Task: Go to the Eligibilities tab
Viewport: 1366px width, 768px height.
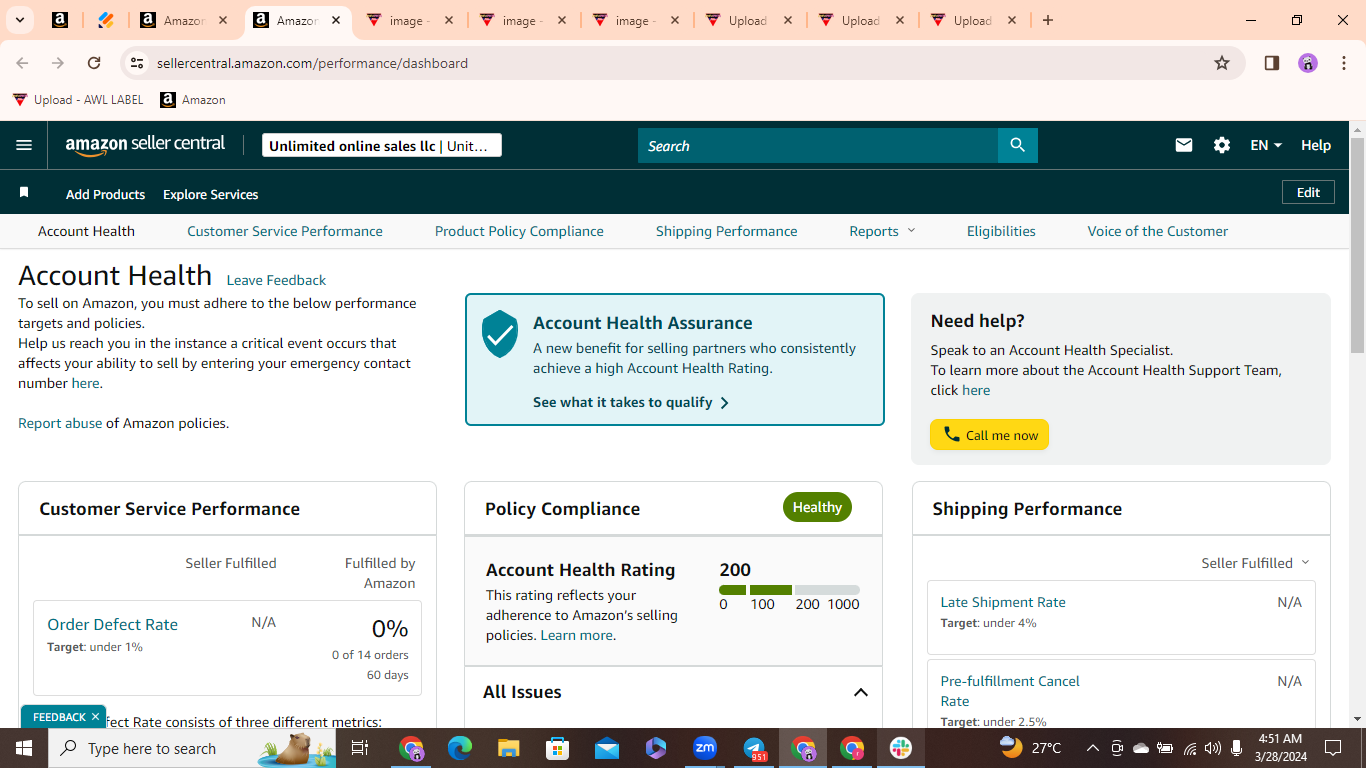Action: tap(1001, 231)
